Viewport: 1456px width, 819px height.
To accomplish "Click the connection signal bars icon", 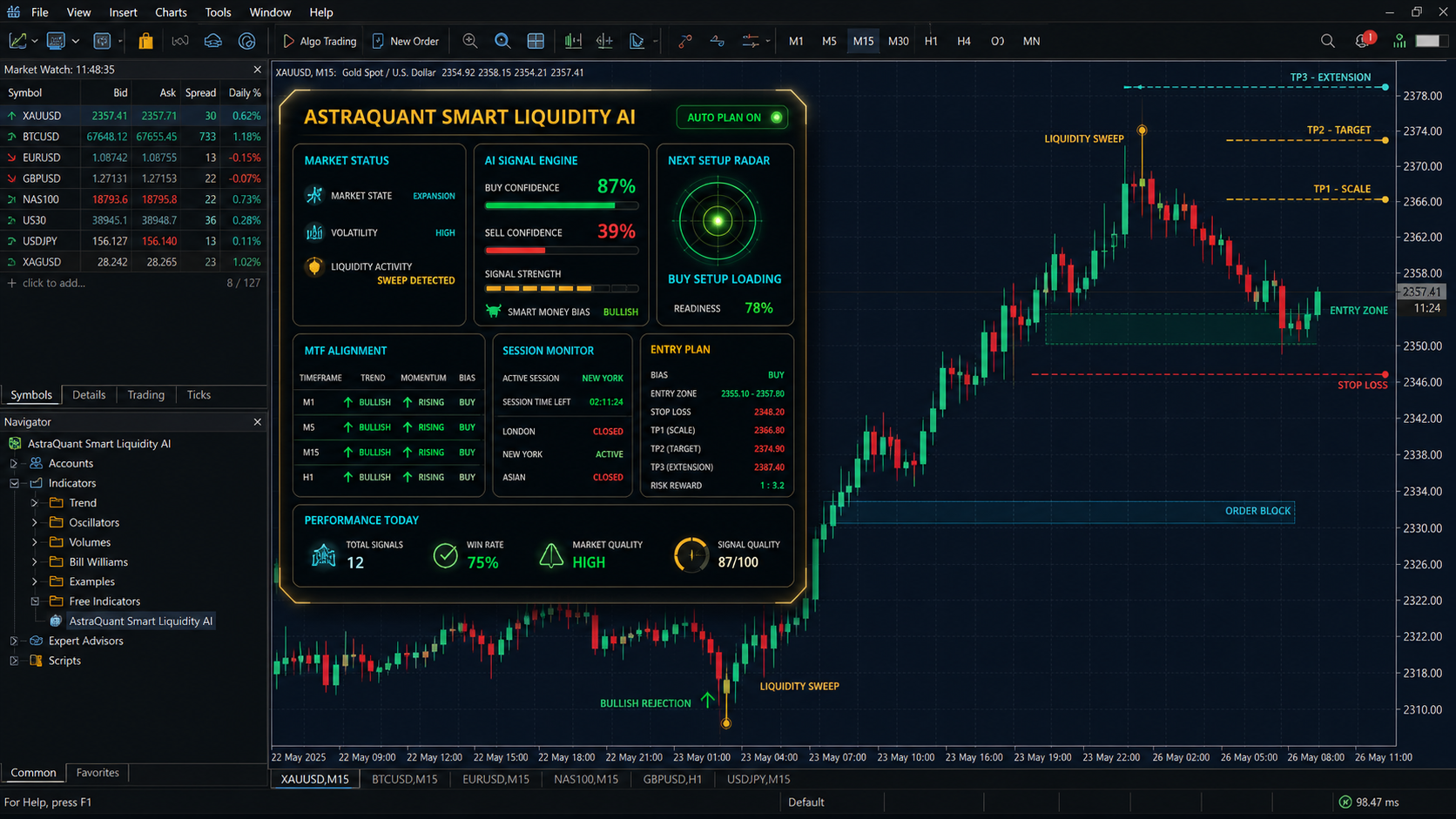I will [x=1399, y=41].
